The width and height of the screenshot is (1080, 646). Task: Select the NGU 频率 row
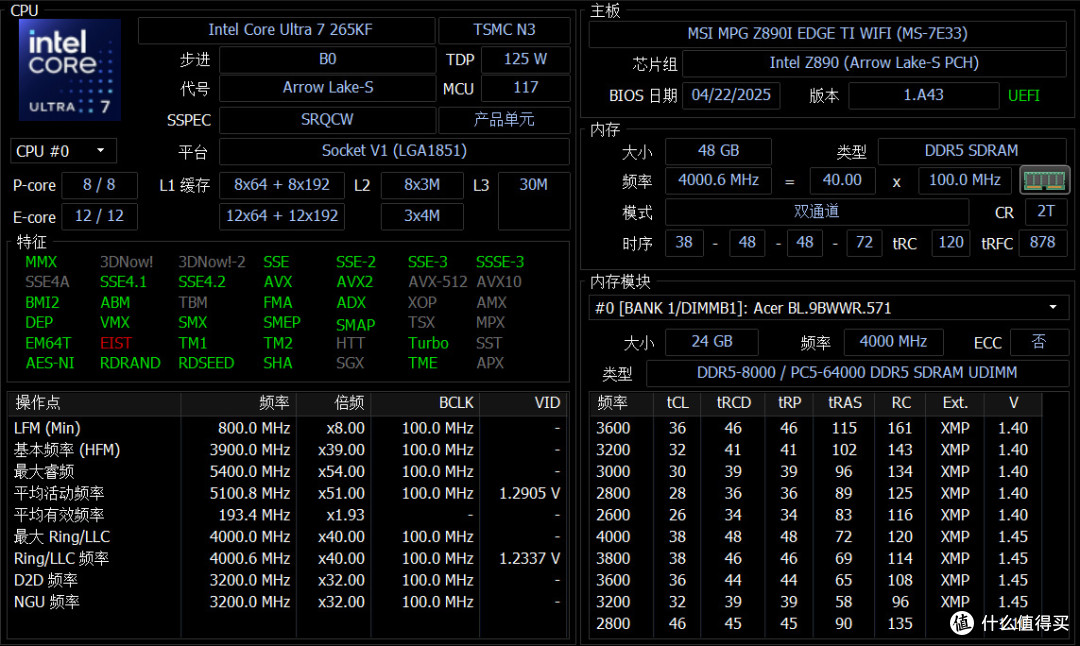point(288,602)
